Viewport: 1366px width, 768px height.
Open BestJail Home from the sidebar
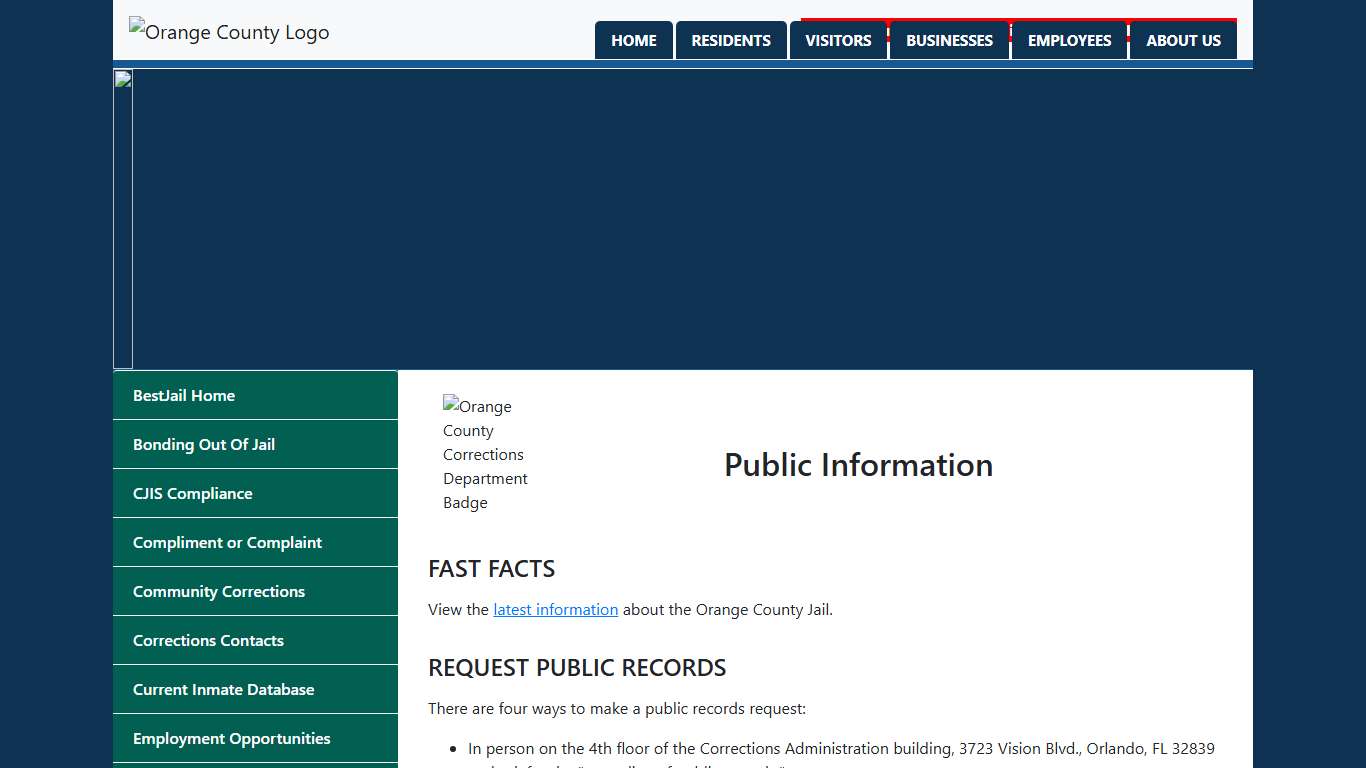point(184,395)
